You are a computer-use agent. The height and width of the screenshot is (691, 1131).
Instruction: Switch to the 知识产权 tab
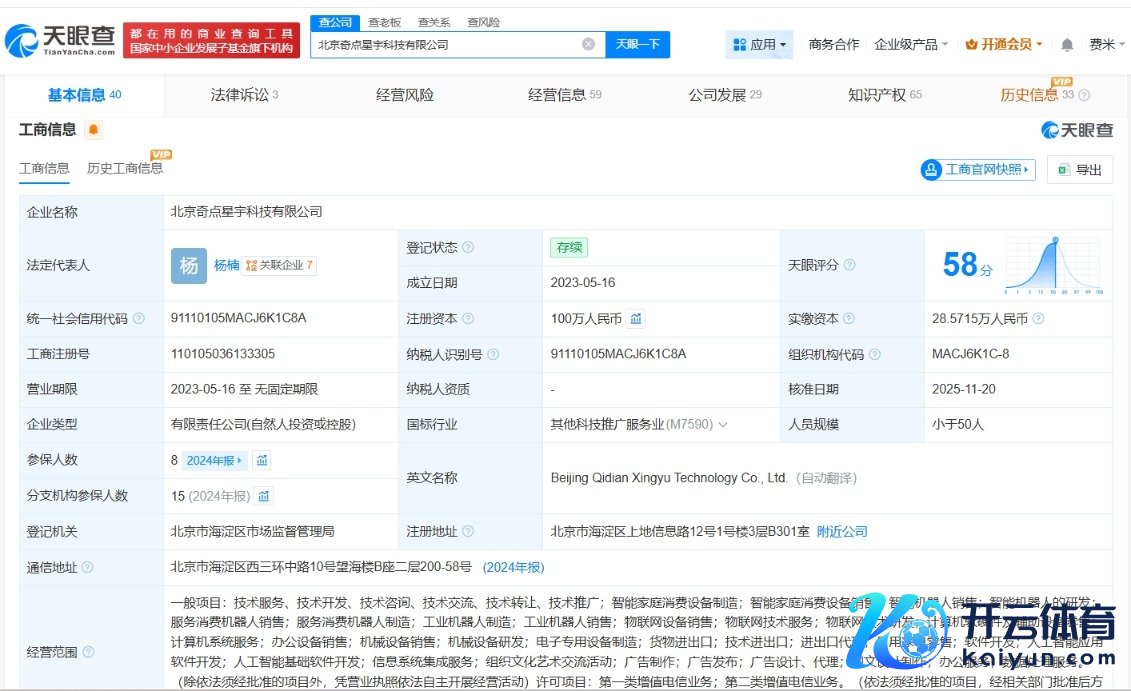884,95
